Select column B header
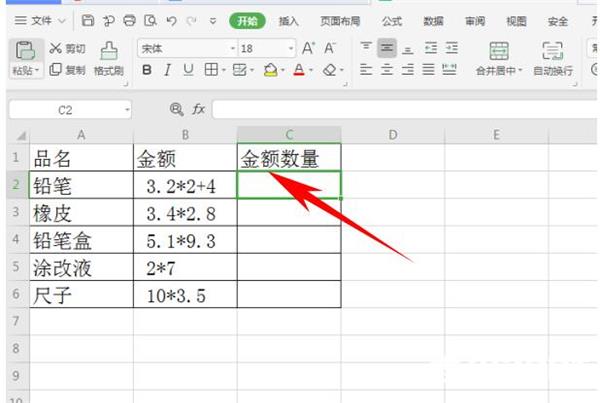Viewport: 600px width, 403px height. click(185, 135)
